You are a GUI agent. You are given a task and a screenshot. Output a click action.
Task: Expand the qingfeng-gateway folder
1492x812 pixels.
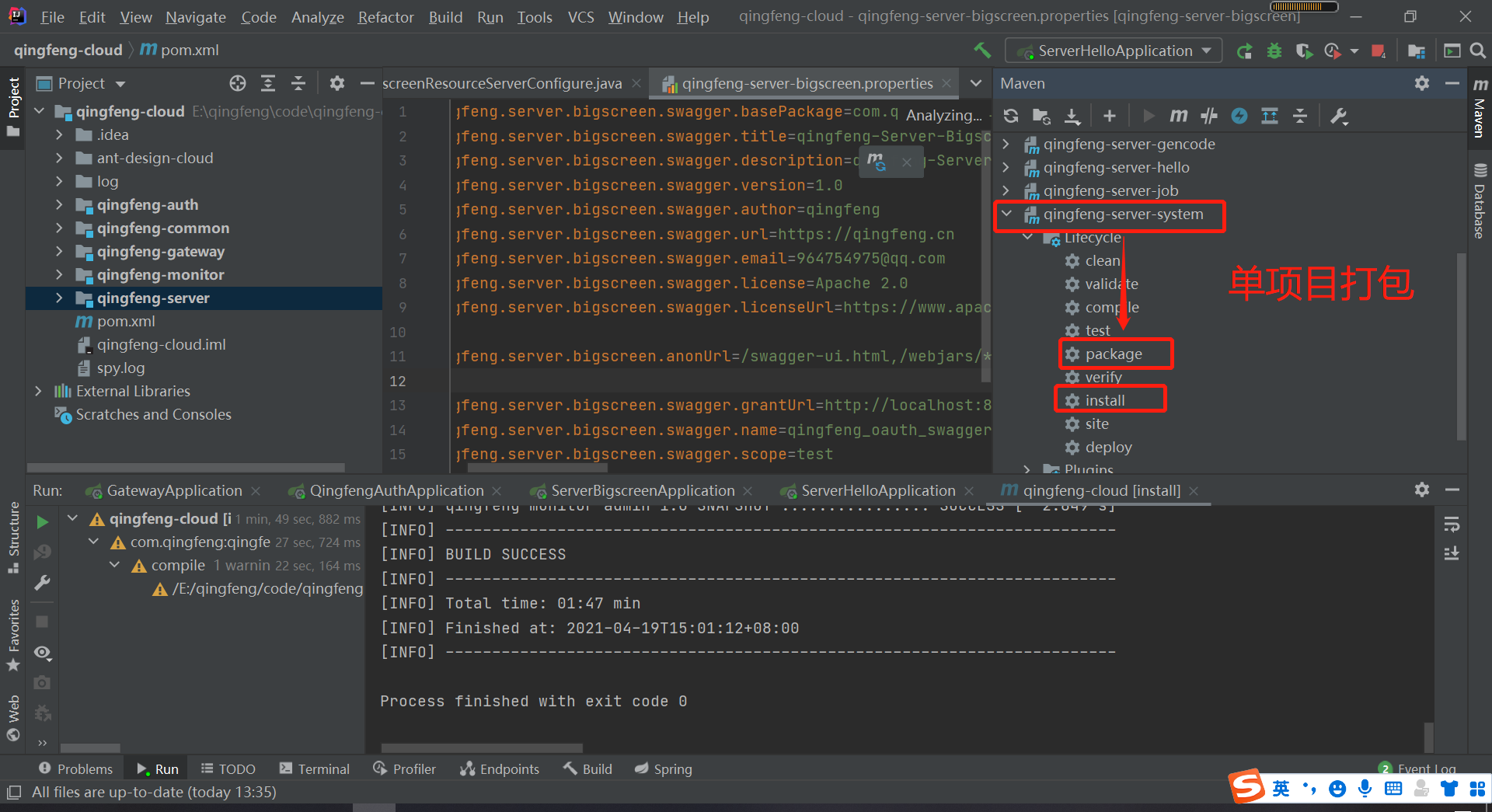pyautogui.click(x=59, y=251)
